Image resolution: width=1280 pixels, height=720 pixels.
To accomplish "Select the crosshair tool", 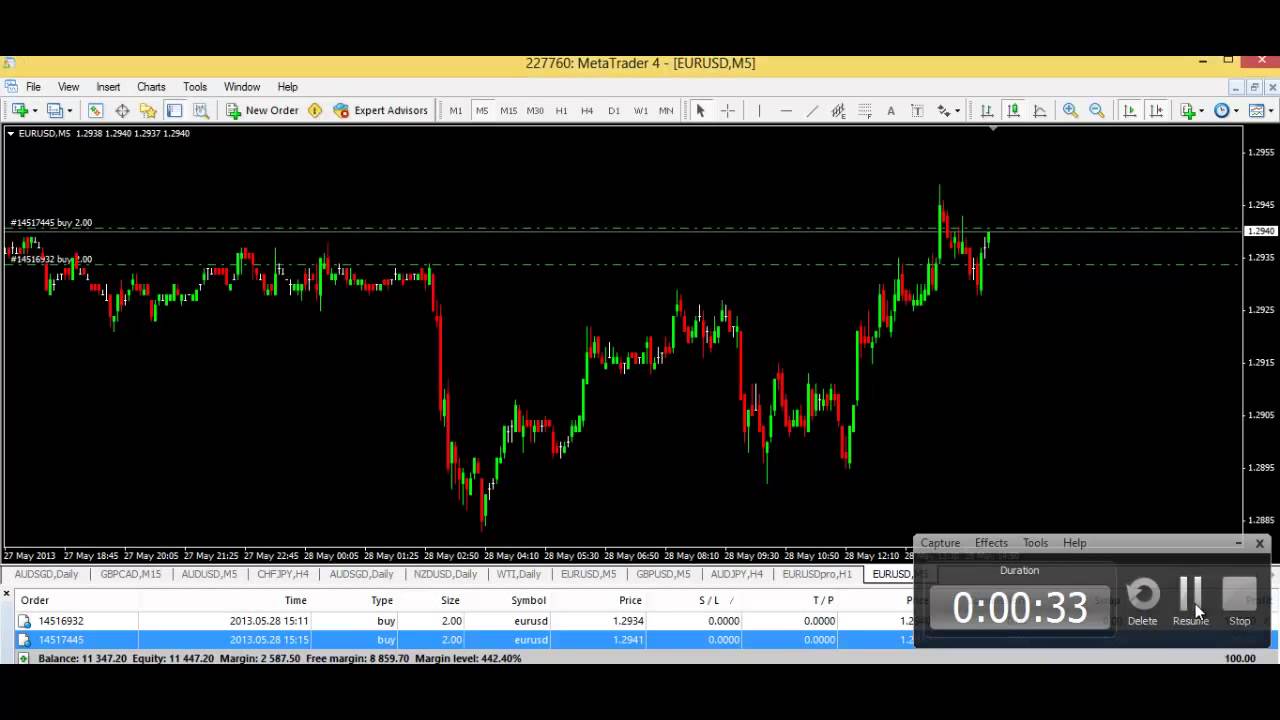I will click(x=728, y=110).
